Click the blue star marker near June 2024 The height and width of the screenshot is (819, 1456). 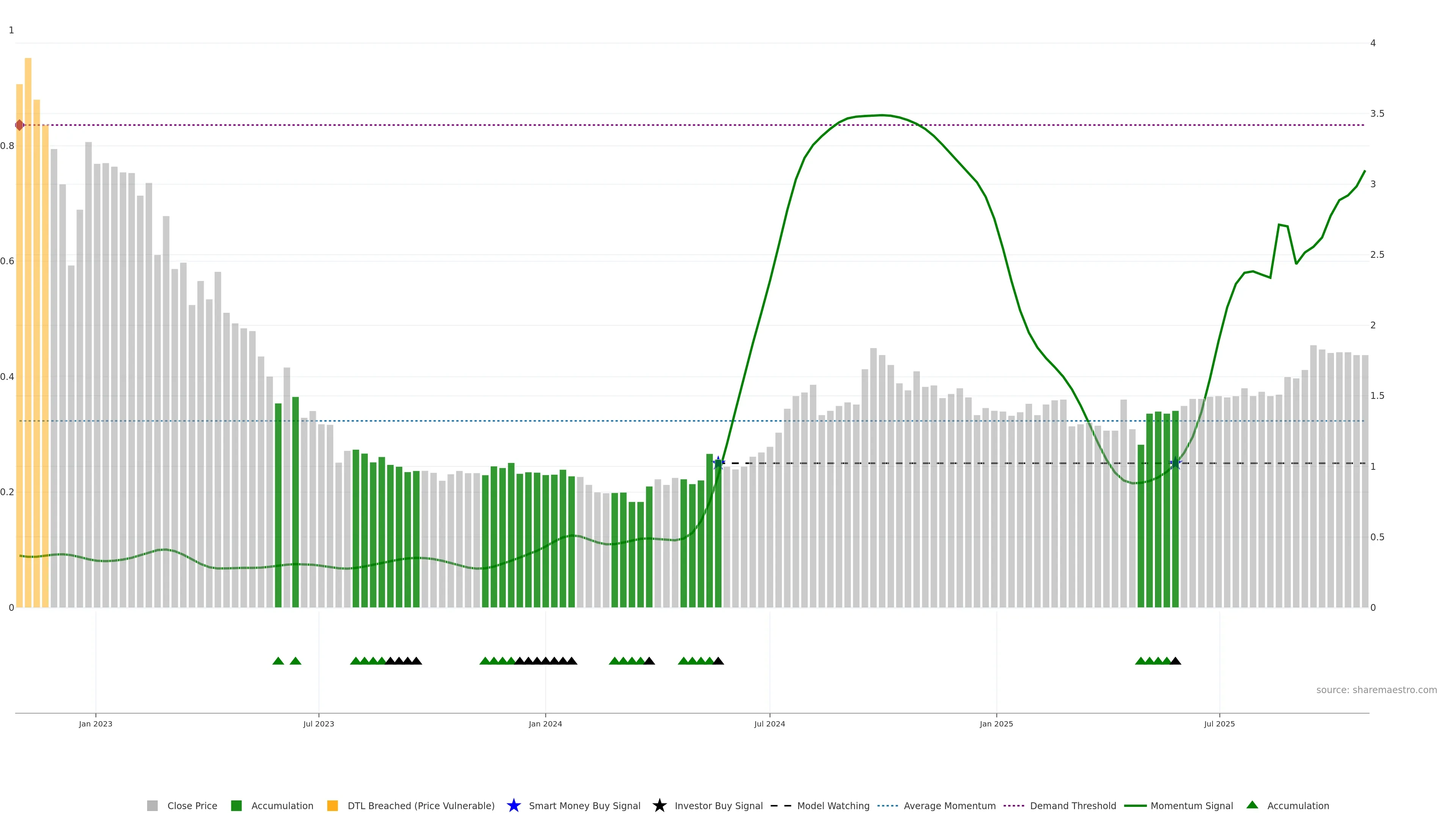pyautogui.click(x=719, y=463)
